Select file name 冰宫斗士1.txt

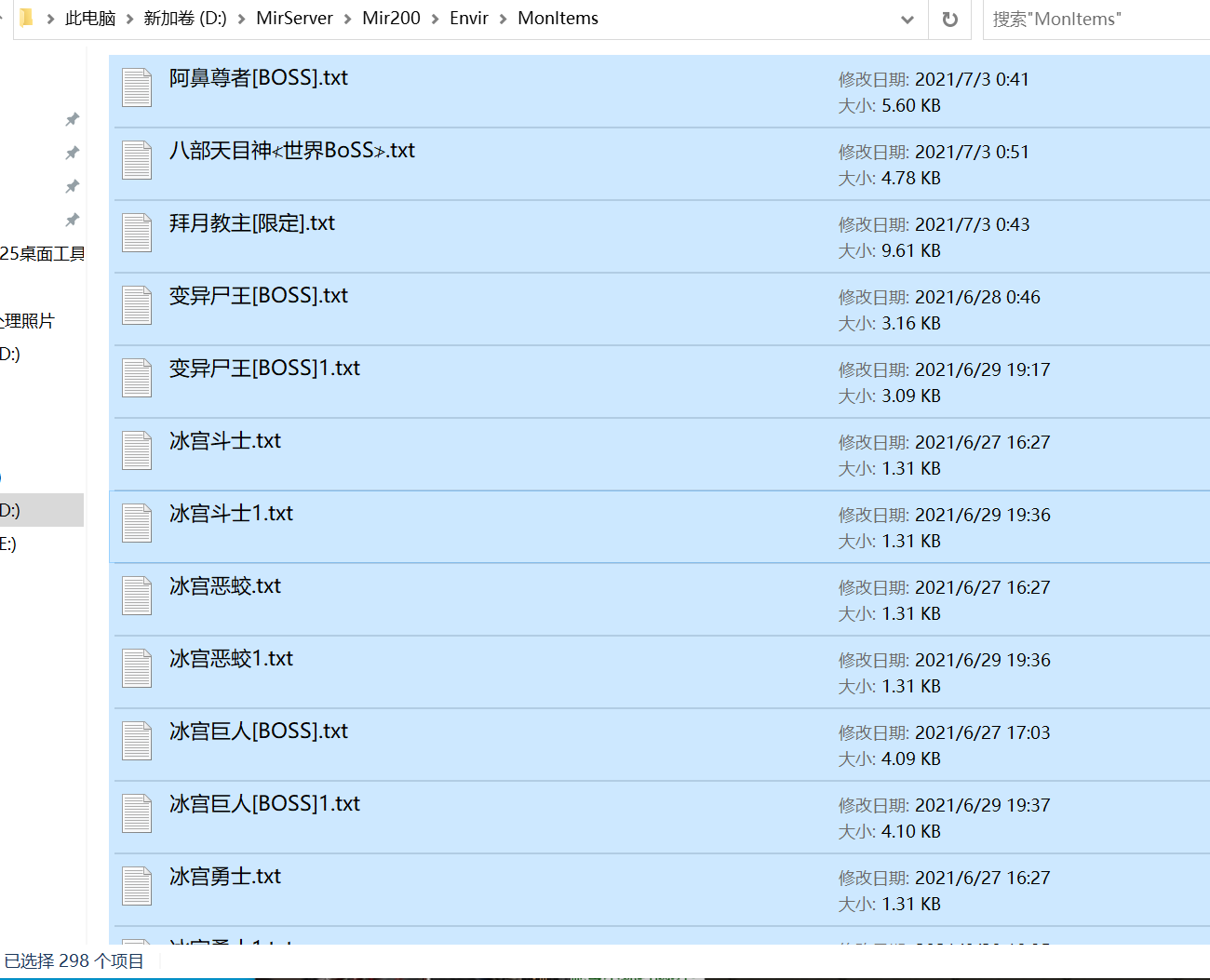click(231, 514)
